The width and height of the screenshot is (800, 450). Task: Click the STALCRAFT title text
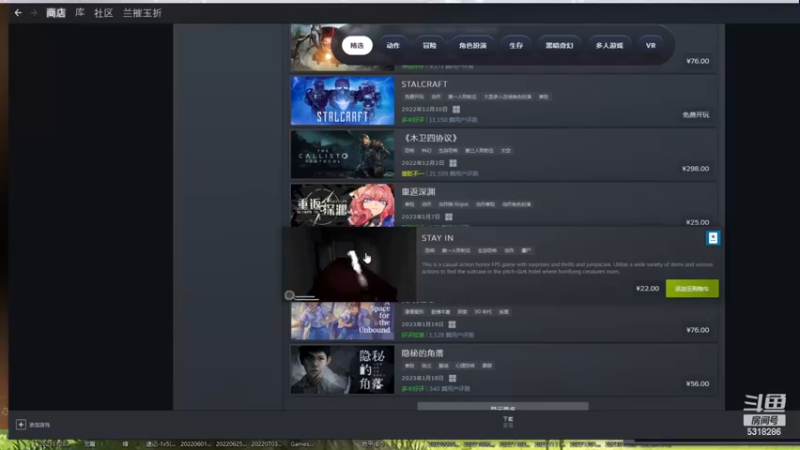tap(424, 84)
